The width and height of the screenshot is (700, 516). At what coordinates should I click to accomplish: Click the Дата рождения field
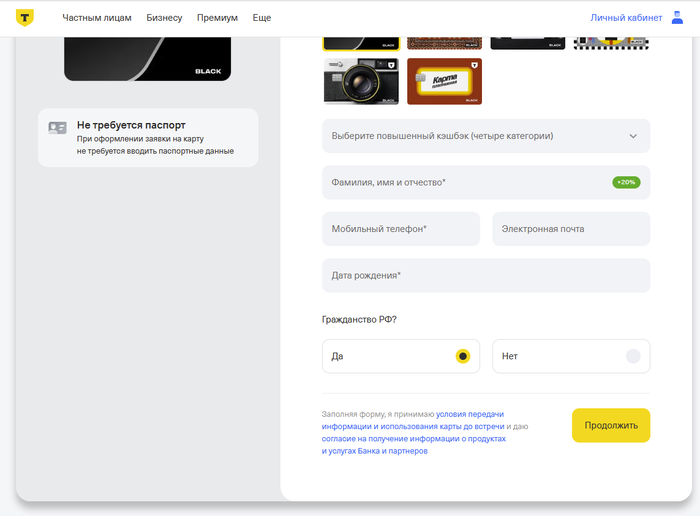[x=485, y=275]
